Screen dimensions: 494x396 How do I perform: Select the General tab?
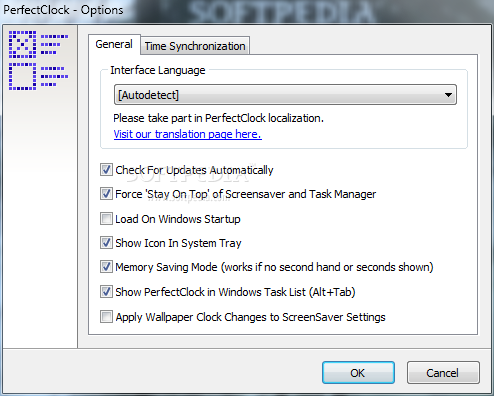pyautogui.click(x=114, y=44)
